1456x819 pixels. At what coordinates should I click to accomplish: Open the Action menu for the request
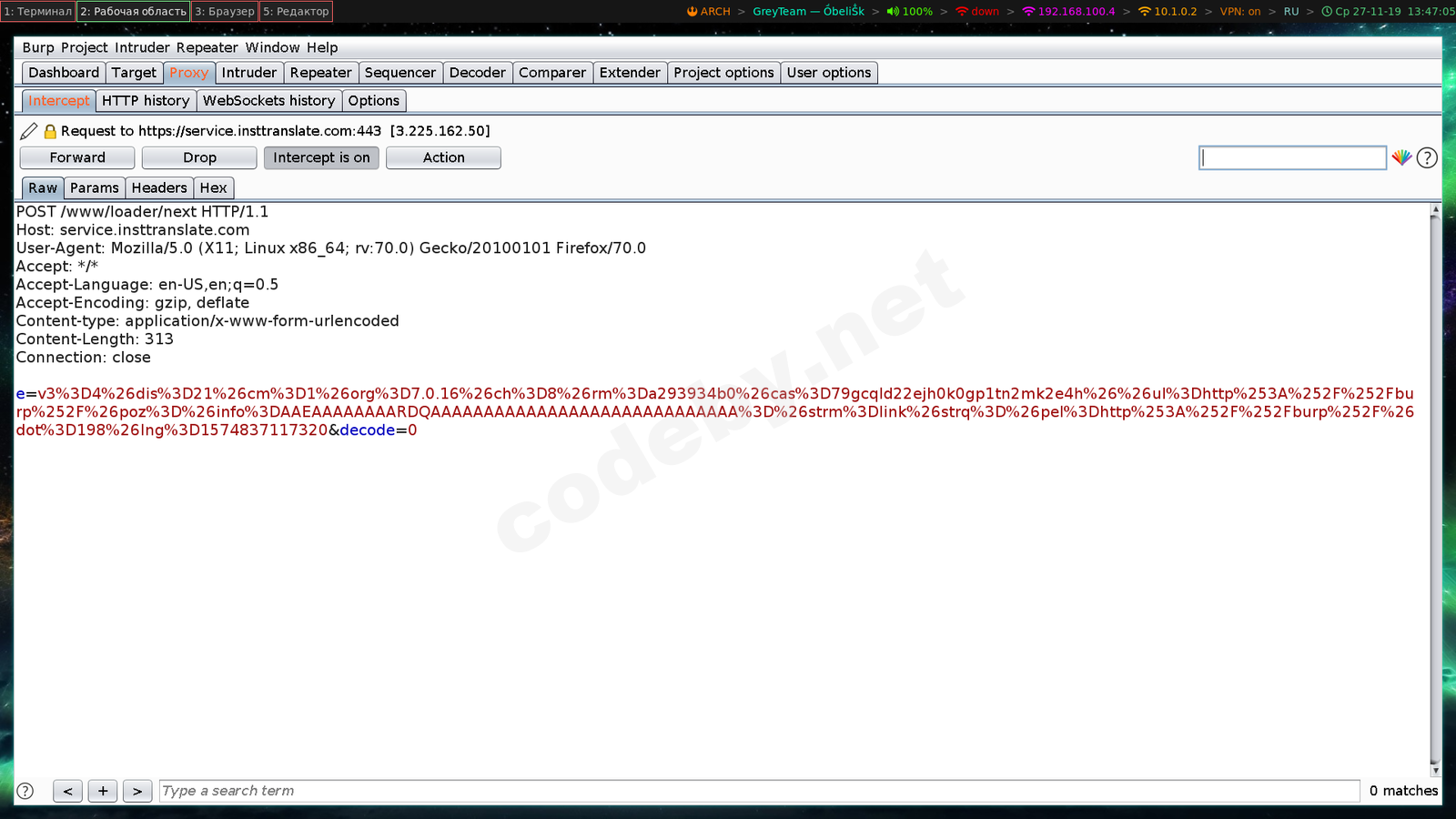443,157
